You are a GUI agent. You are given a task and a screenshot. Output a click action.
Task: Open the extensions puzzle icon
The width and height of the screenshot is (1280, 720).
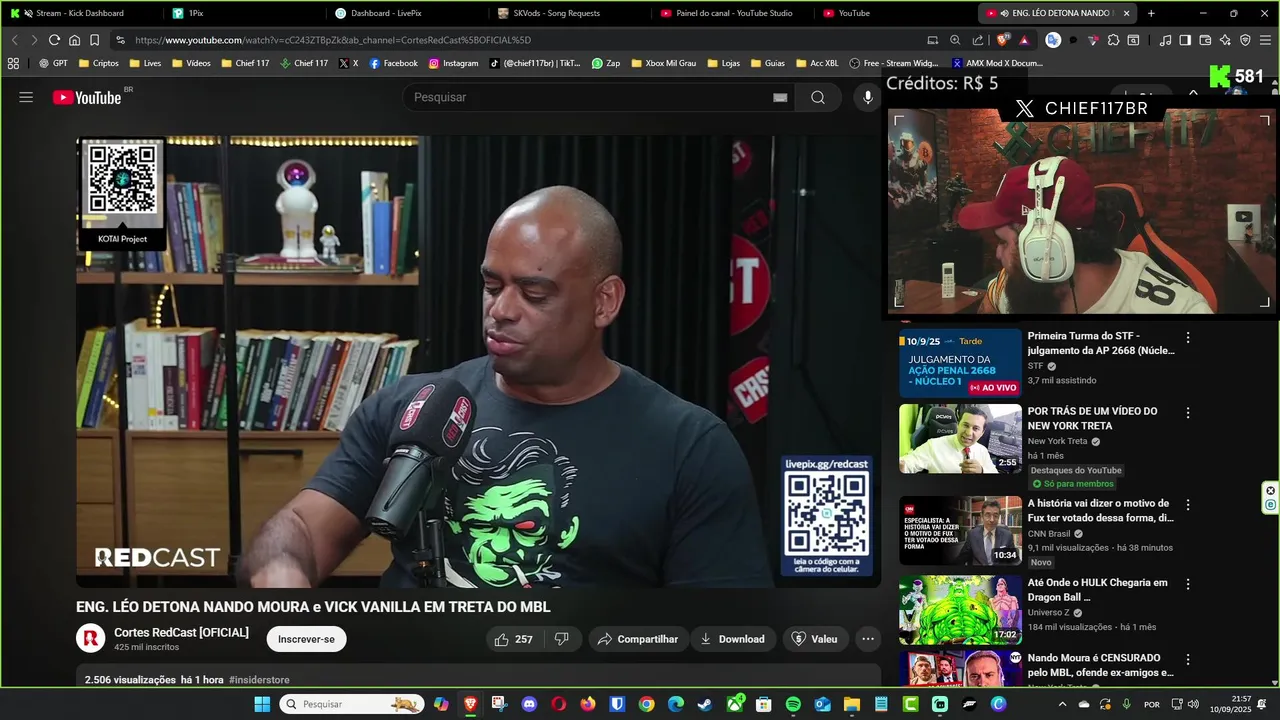[1113, 40]
